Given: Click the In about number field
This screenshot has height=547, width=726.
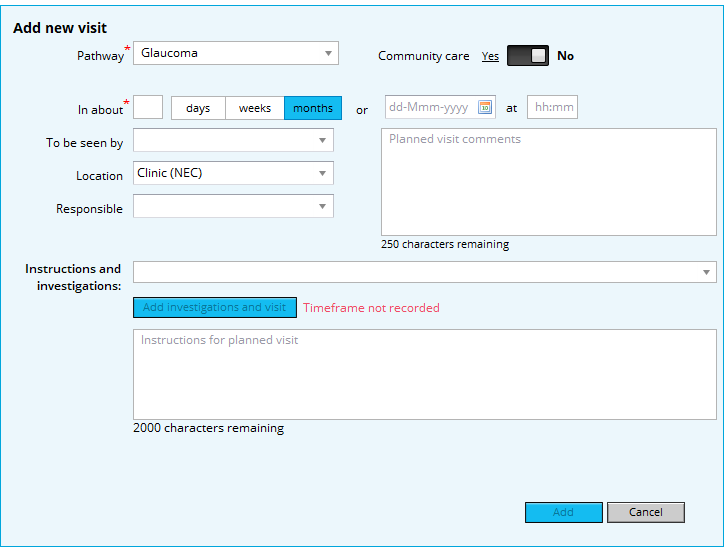Looking at the screenshot, I should click(x=148, y=108).
